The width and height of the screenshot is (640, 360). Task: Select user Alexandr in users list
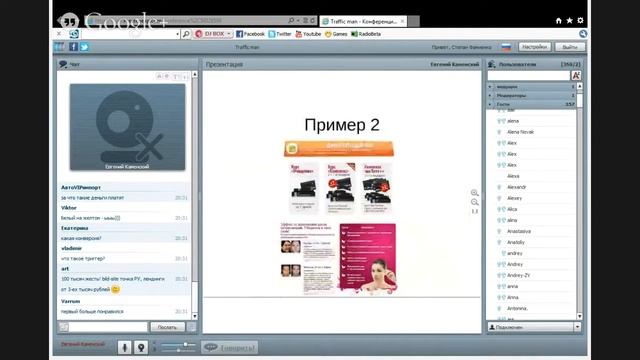point(516,187)
